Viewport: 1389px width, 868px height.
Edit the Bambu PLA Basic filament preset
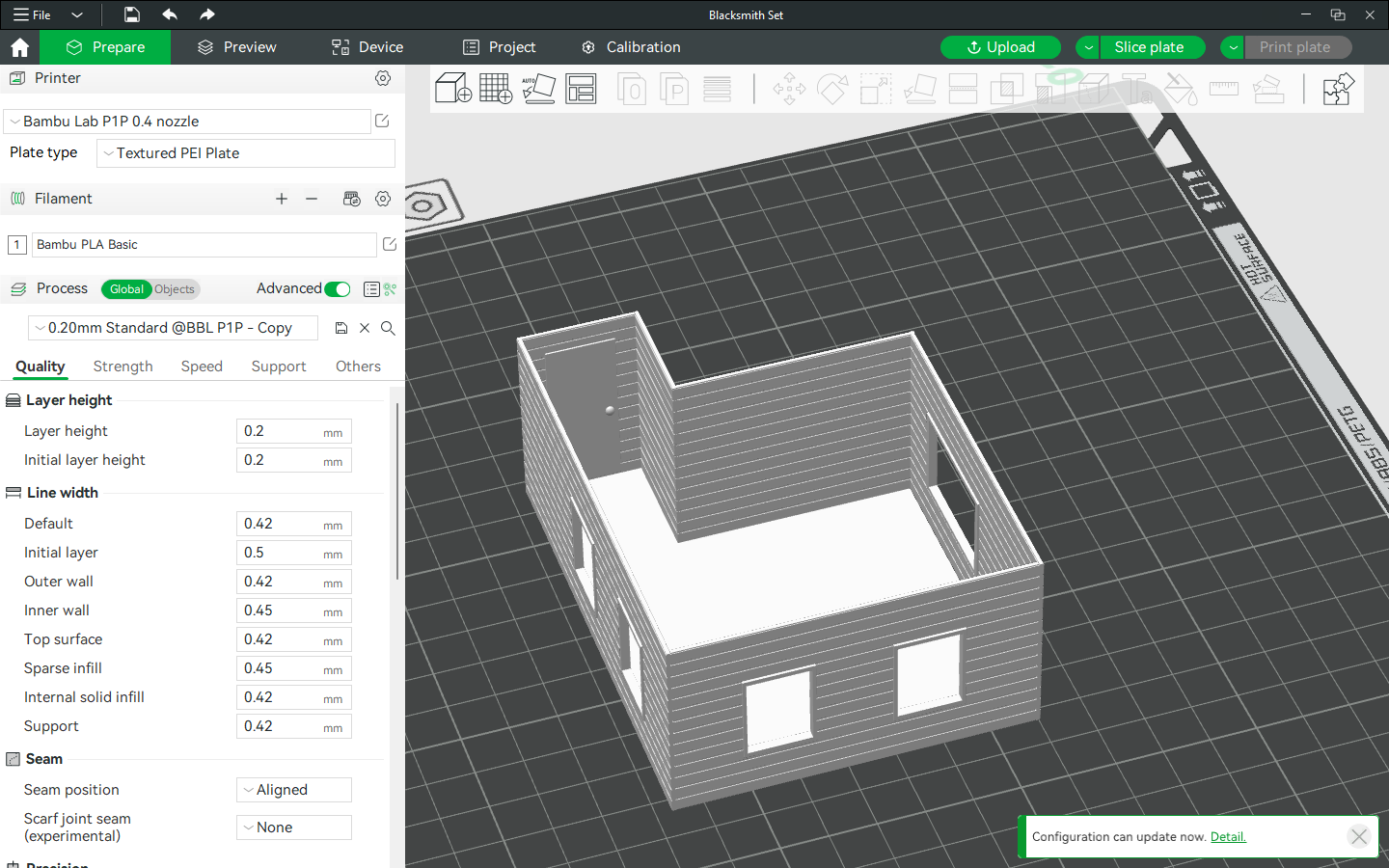point(390,244)
